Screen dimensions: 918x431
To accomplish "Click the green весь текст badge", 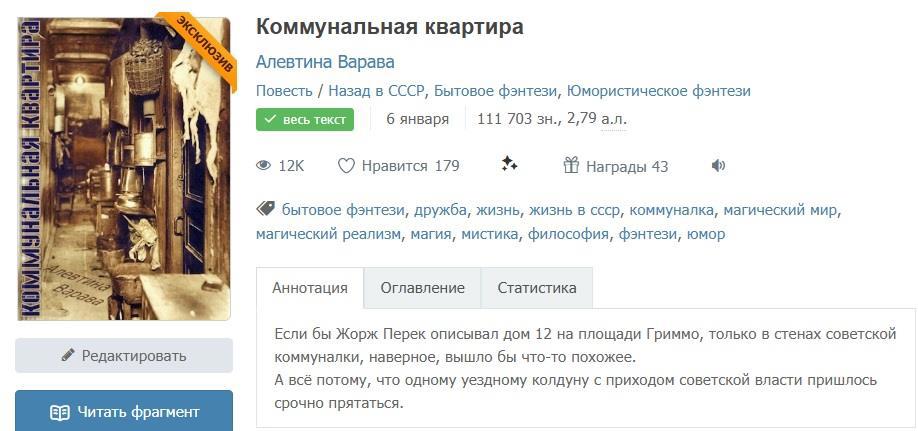I will pos(305,120).
